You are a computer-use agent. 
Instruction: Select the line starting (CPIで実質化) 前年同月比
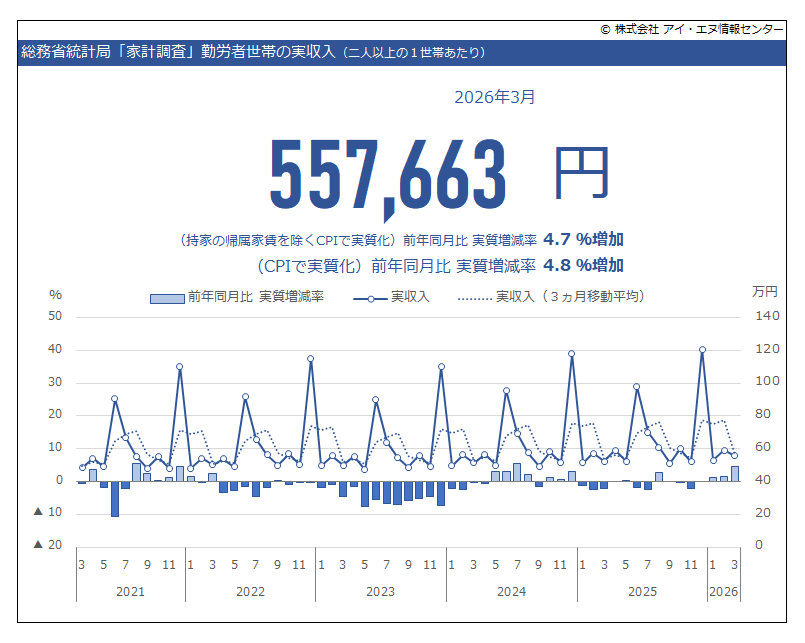(396, 266)
